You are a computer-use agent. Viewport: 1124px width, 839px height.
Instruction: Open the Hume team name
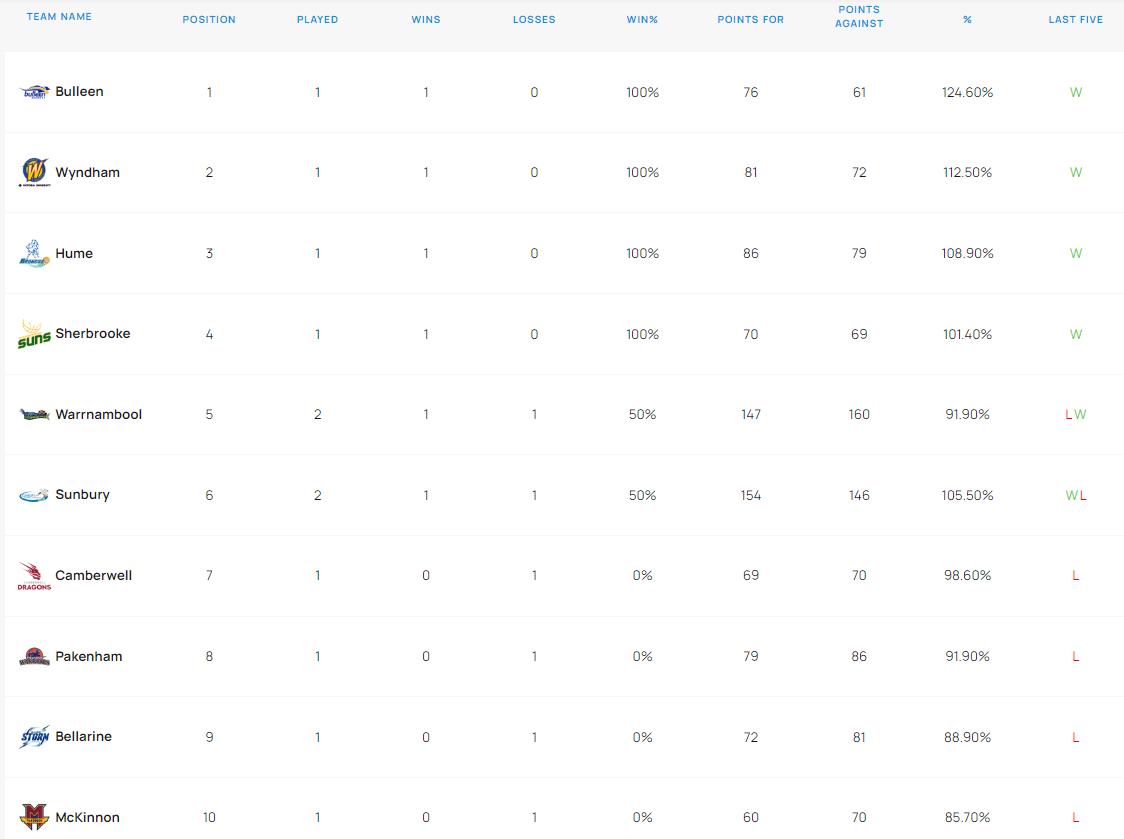point(74,253)
